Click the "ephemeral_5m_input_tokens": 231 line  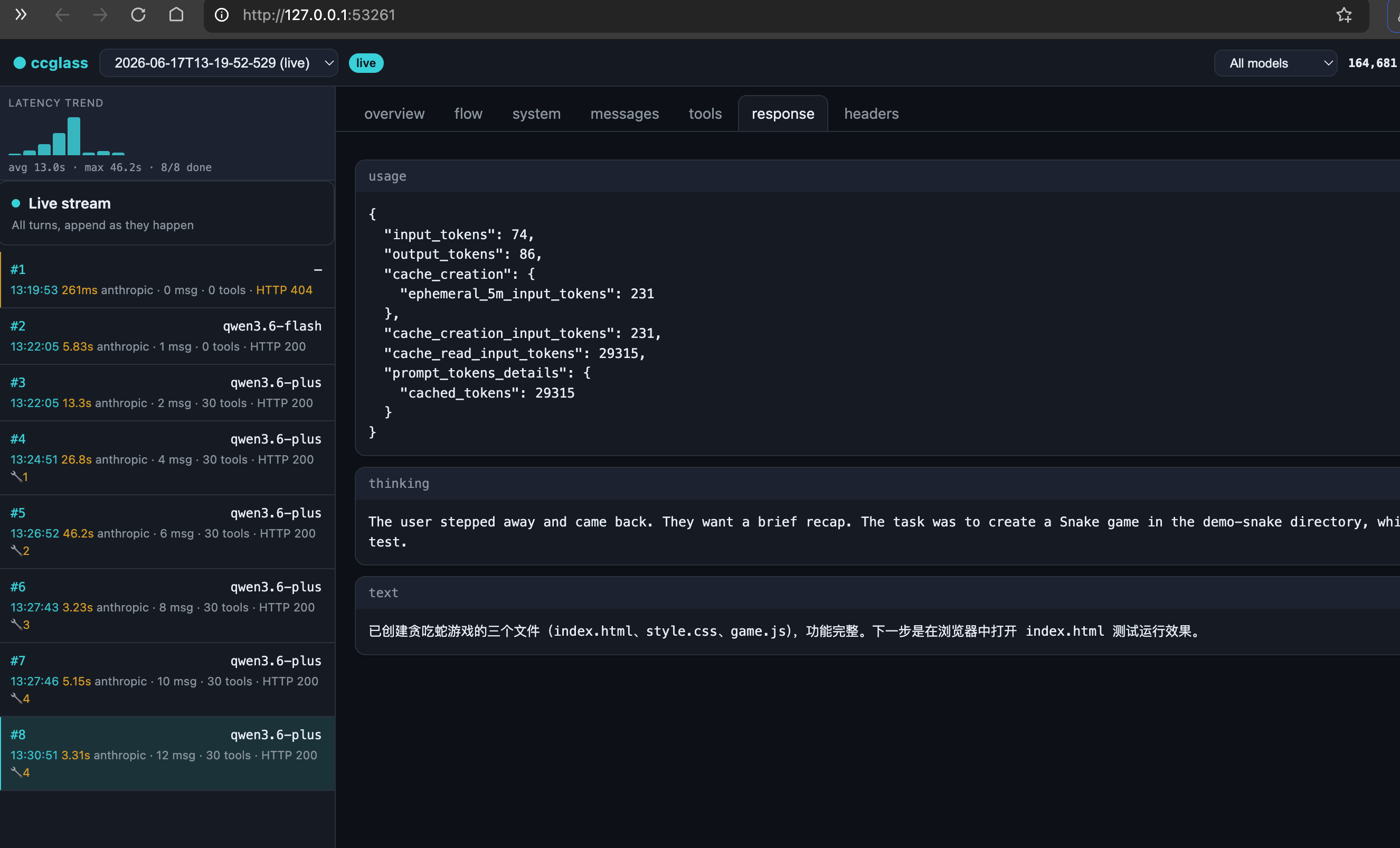point(527,293)
